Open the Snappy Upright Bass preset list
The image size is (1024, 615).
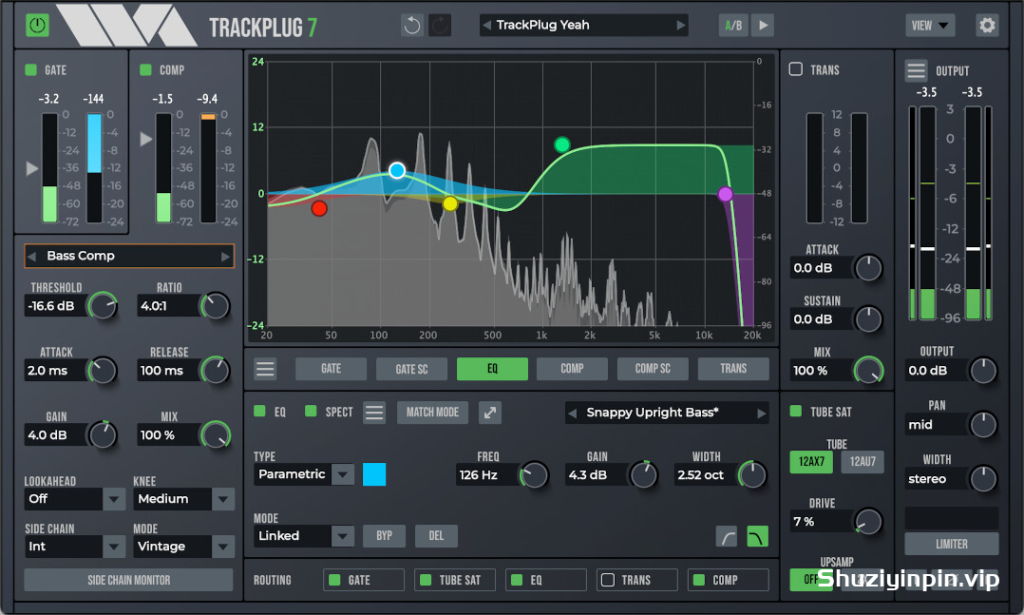coord(667,413)
